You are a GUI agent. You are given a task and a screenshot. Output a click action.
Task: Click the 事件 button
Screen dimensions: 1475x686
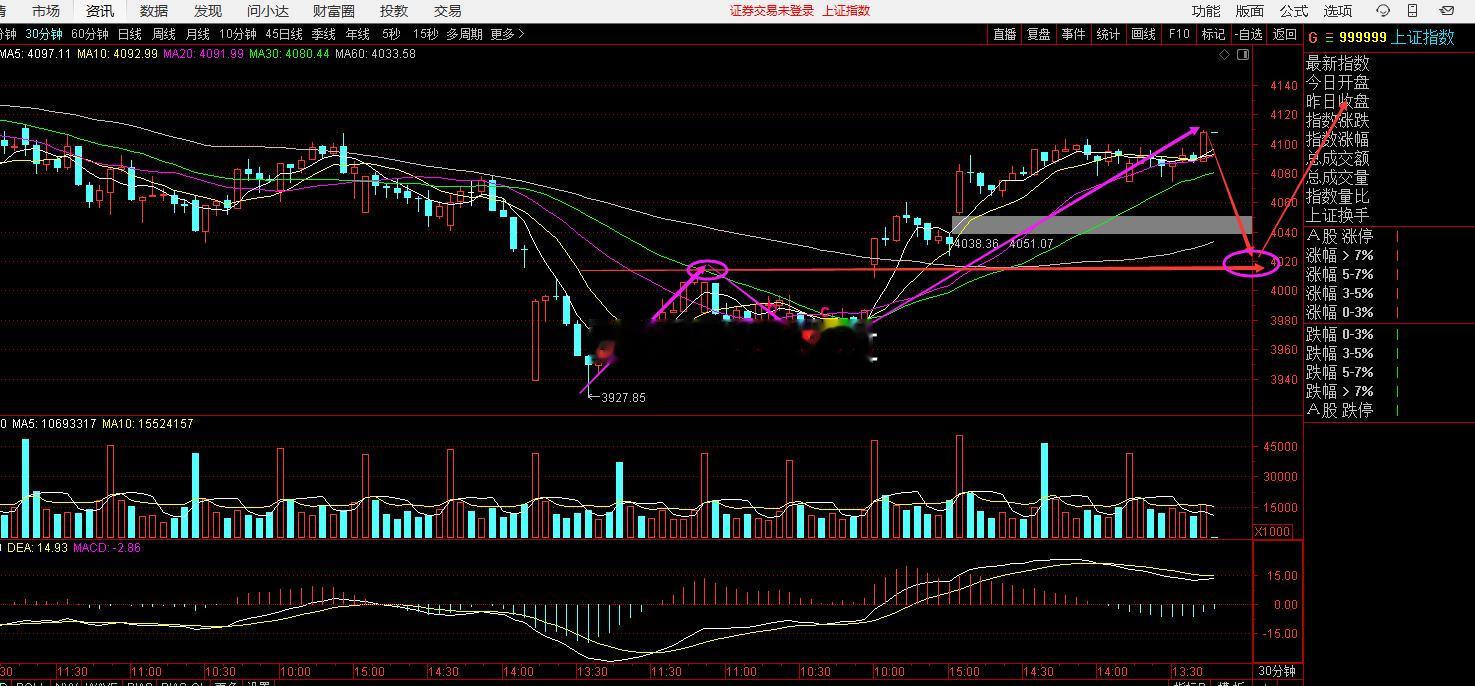1074,34
